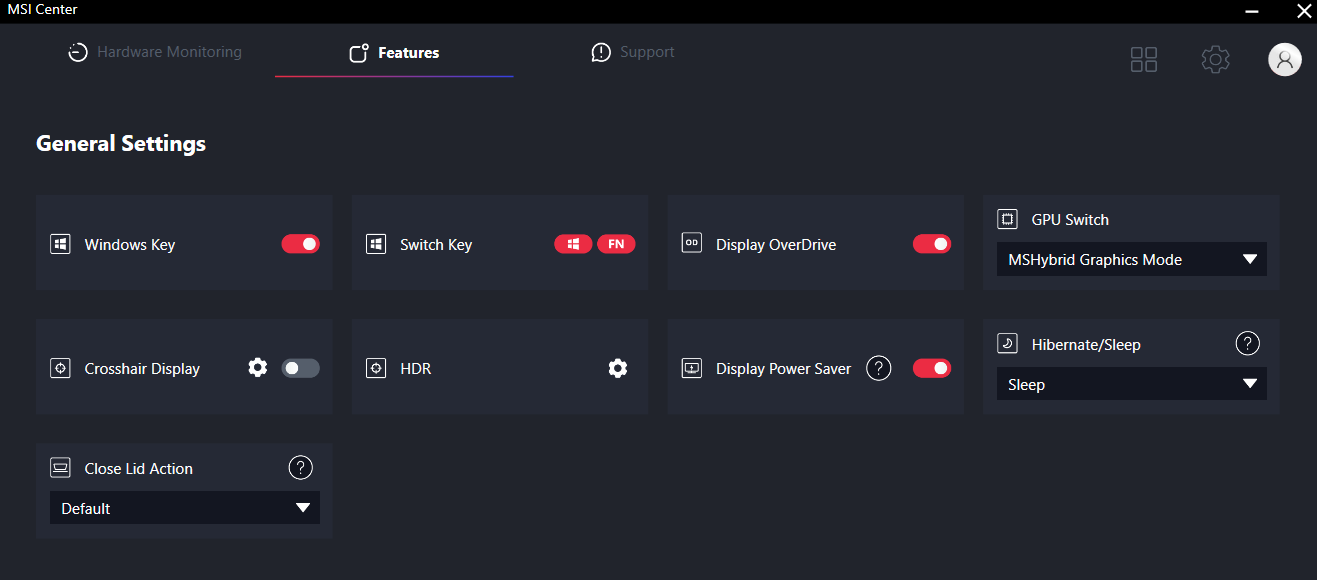This screenshot has width=1317, height=580.
Task: Click the FN Switch Key button
Action: coord(616,244)
